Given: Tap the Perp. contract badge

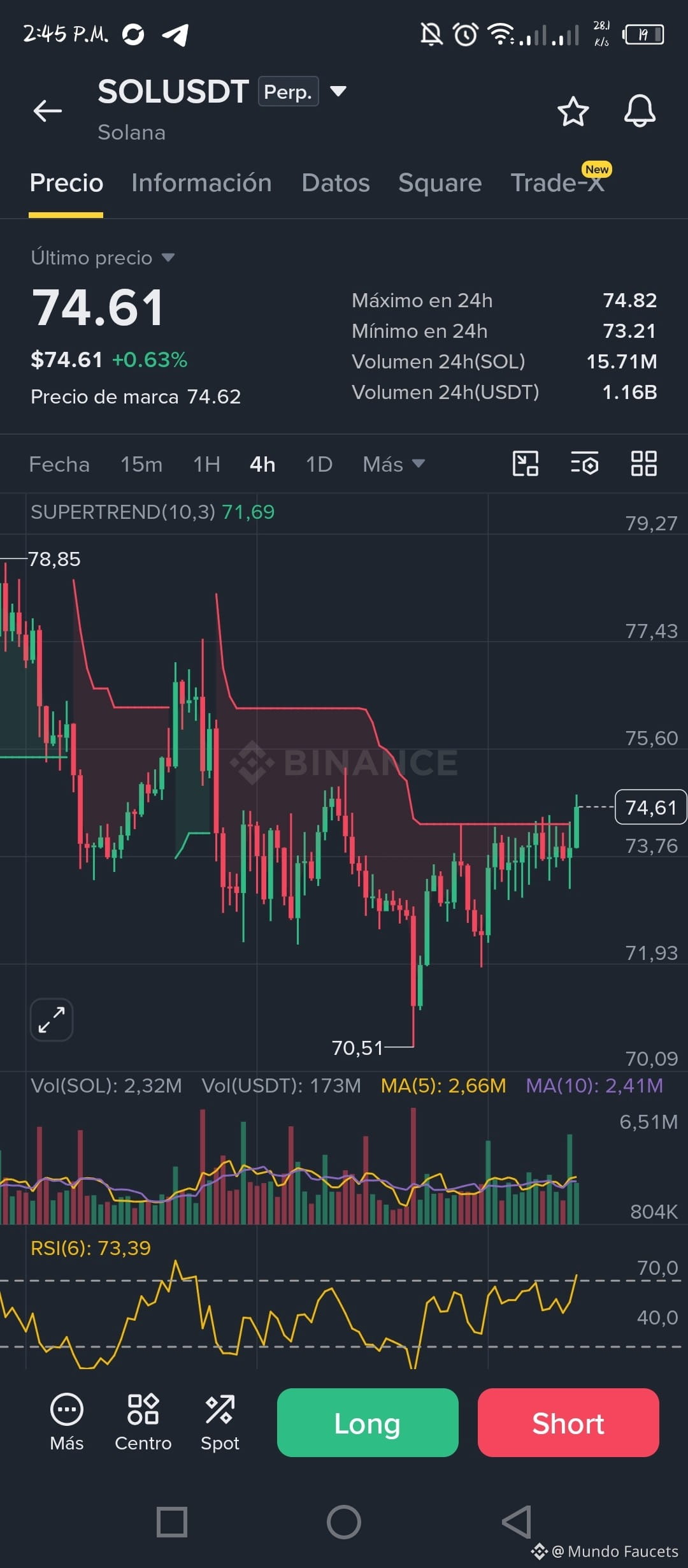Looking at the screenshot, I should [288, 91].
